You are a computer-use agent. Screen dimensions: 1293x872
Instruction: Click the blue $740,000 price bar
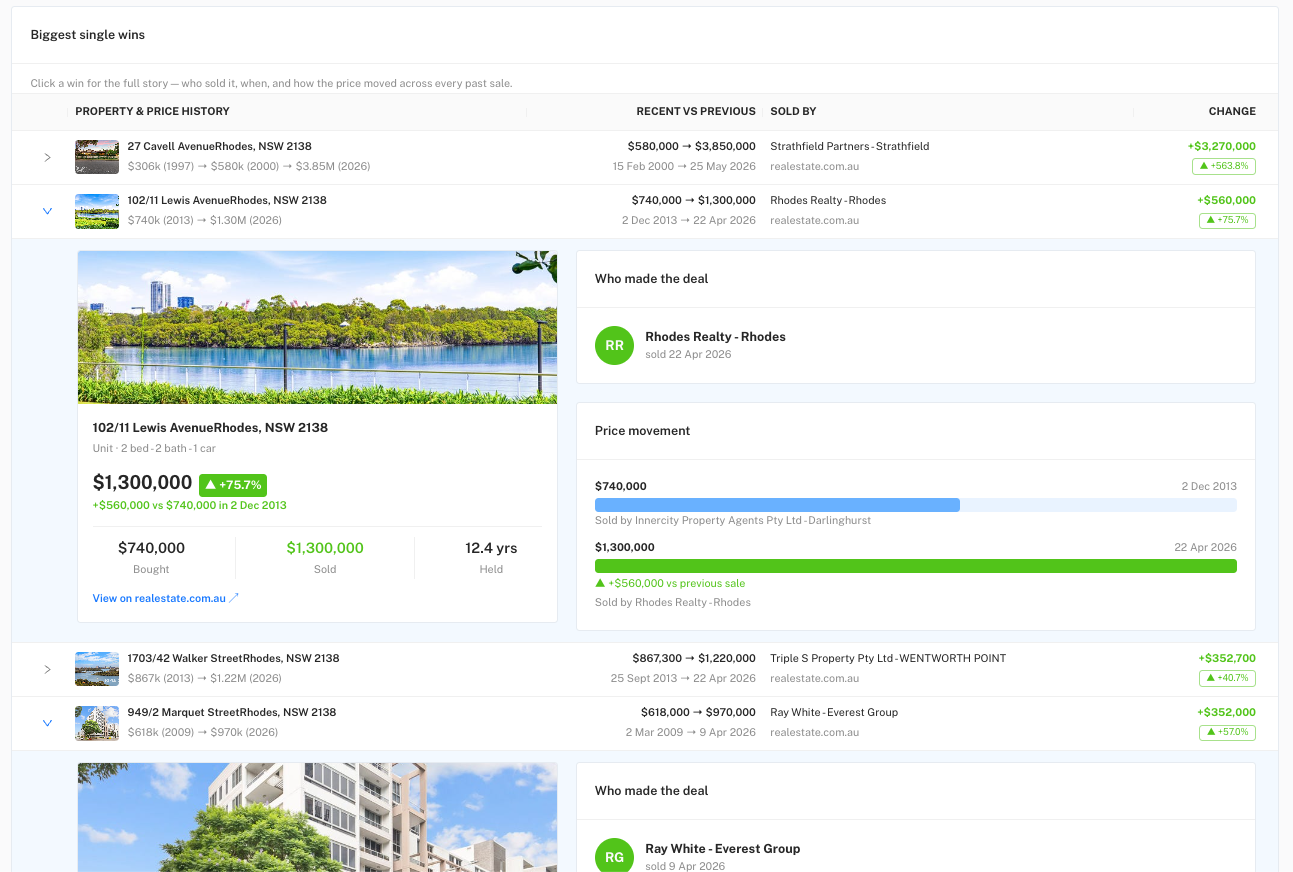click(x=777, y=505)
